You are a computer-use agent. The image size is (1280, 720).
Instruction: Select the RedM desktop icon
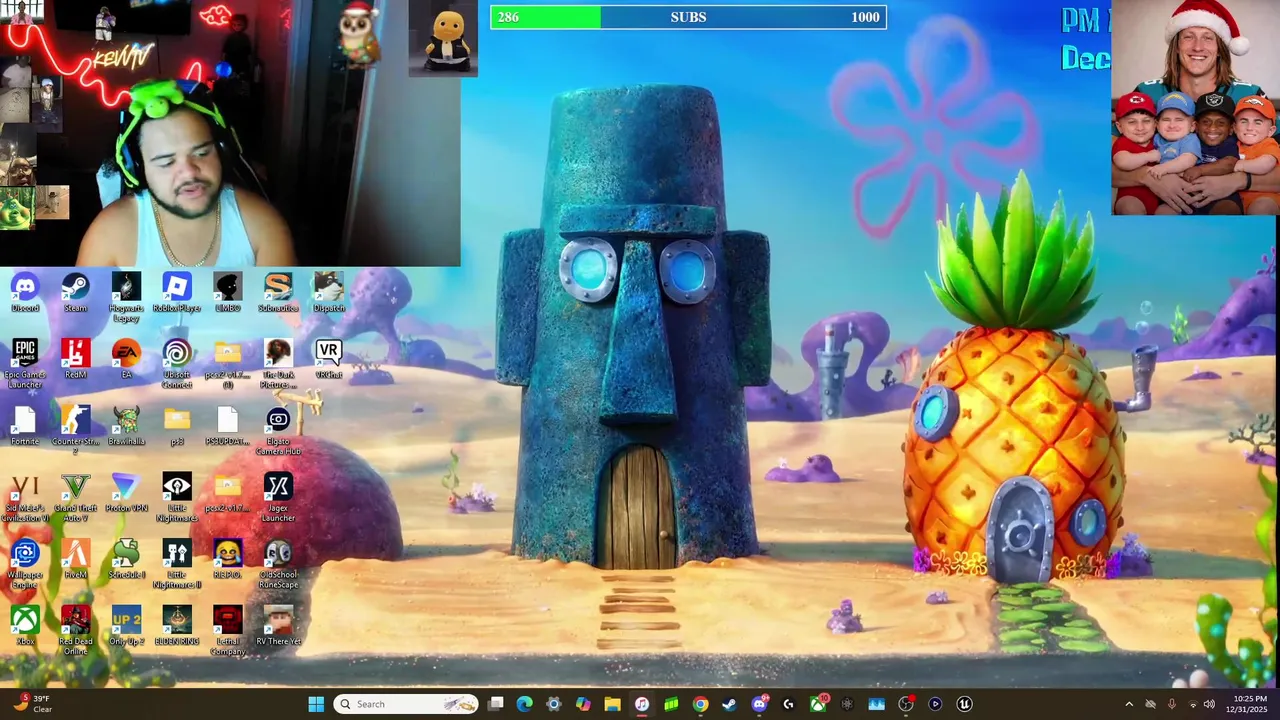[x=76, y=359]
